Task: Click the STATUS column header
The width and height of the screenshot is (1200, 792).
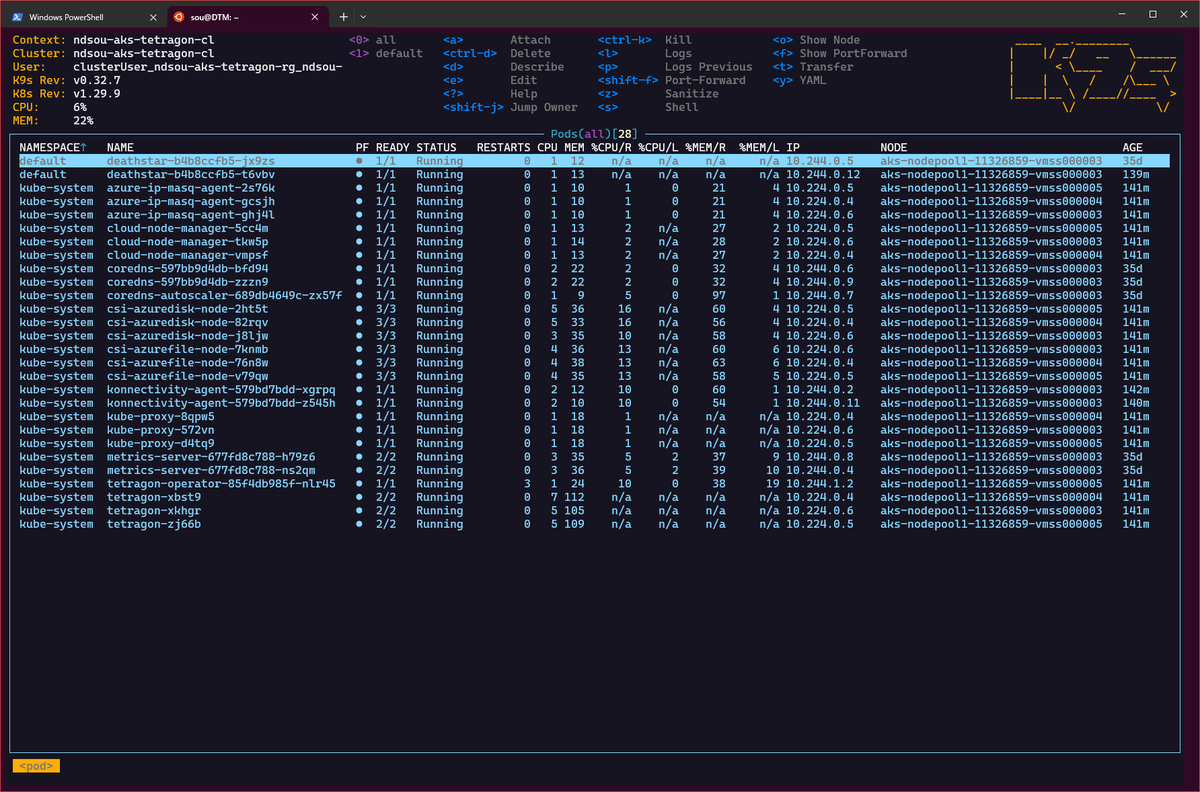Action: click(x=436, y=147)
